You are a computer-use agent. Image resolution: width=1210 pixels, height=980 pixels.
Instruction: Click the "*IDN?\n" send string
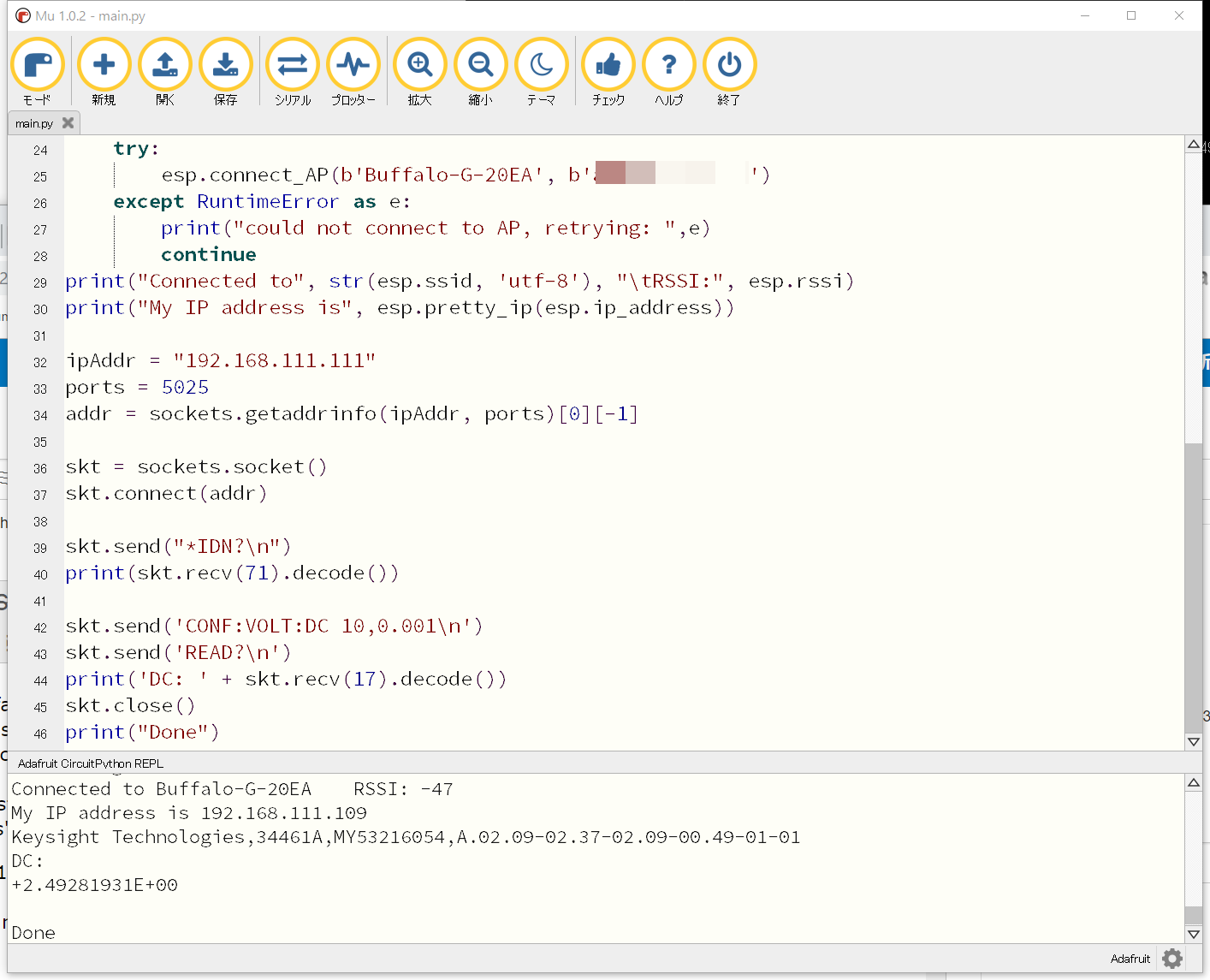(227, 547)
